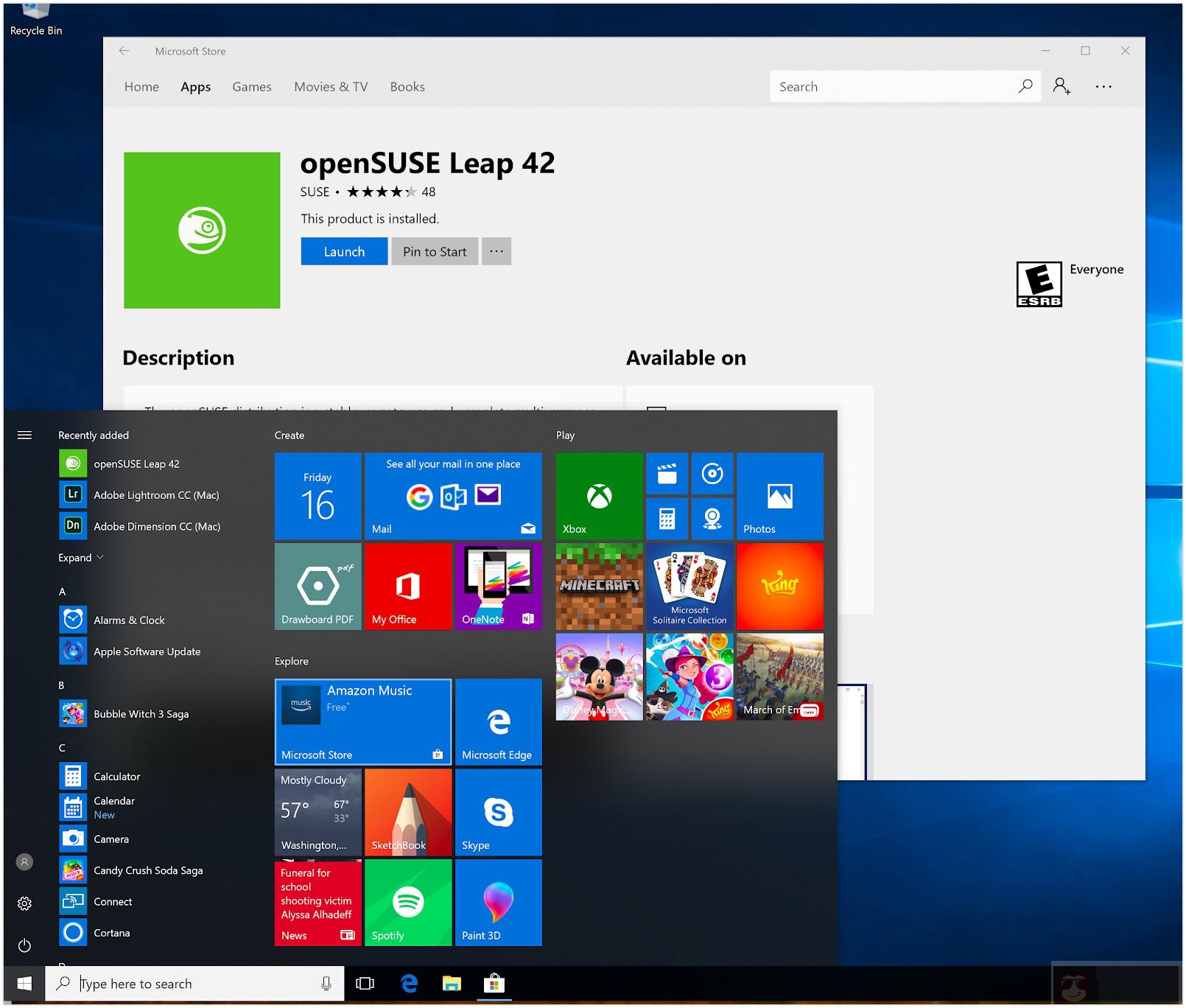The height and width of the screenshot is (1008, 1186).
Task: Open Spotify from the Explore section
Action: pyautogui.click(x=407, y=902)
